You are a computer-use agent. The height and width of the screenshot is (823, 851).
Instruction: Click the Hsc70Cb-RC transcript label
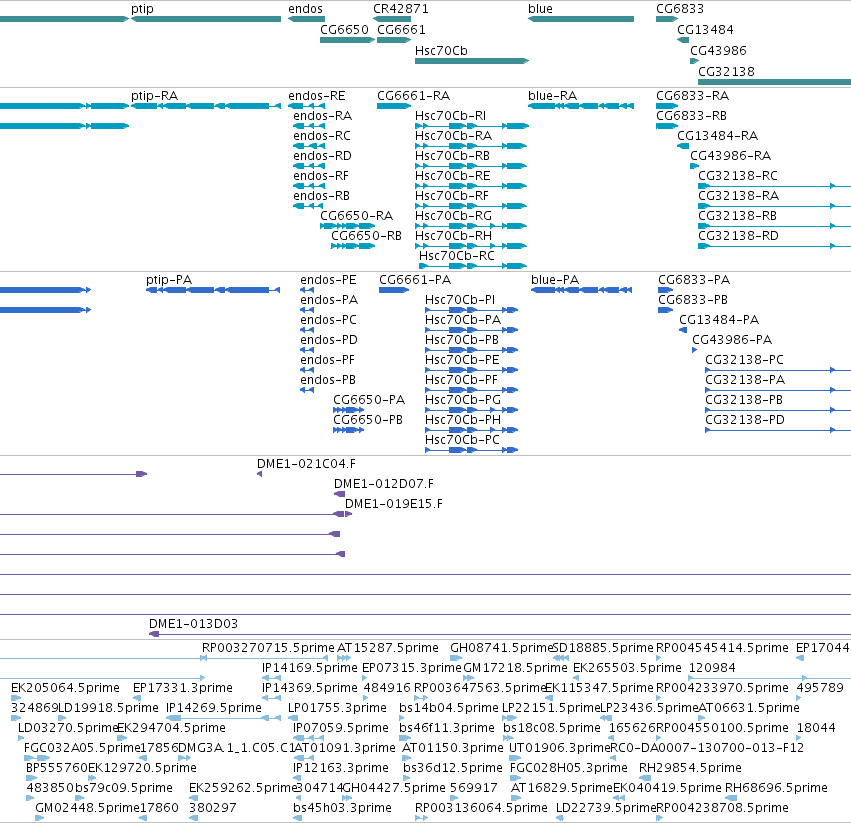click(457, 256)
